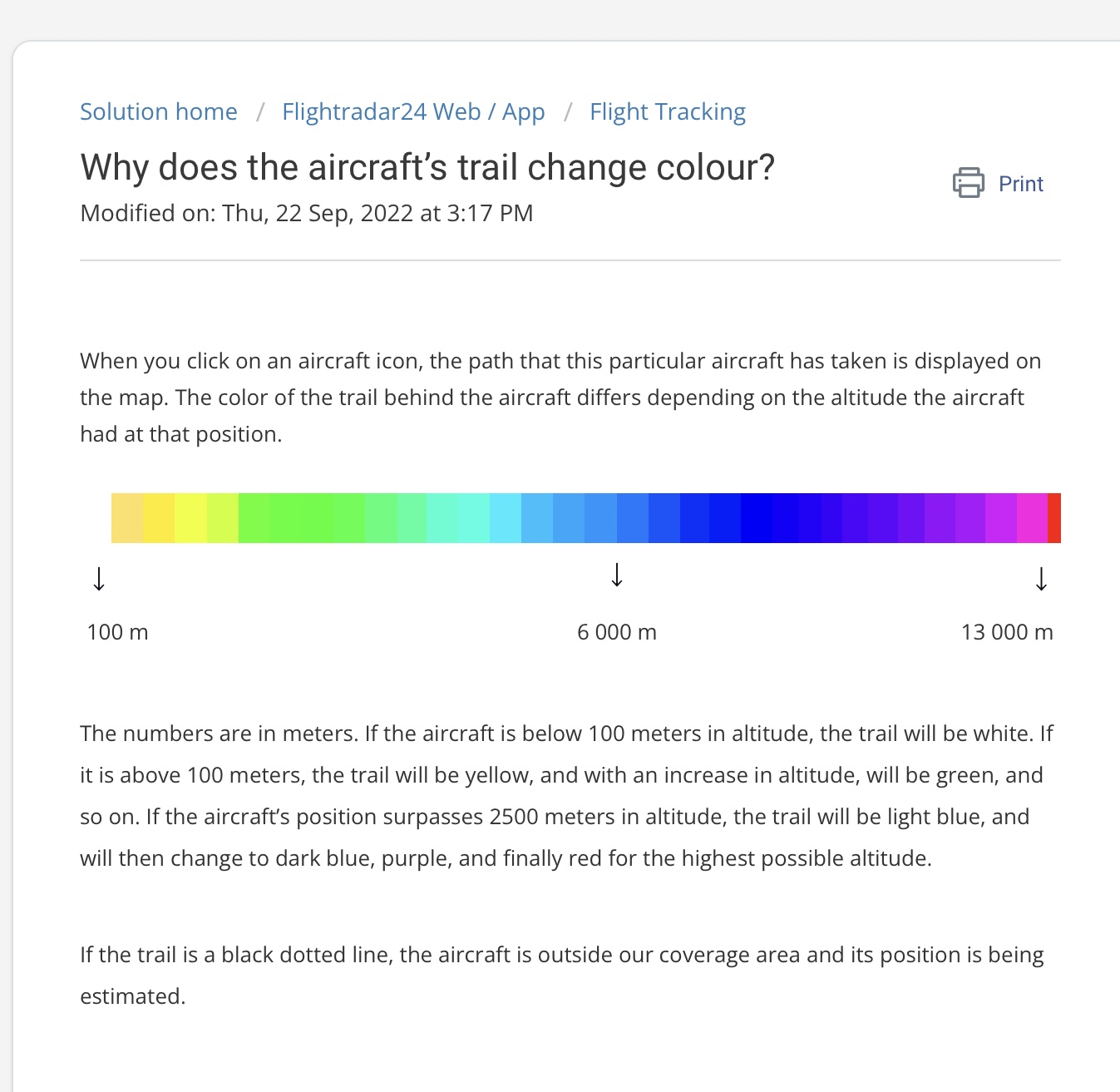This screenshot has height=1092, width=1120.
Task: Click the magenta block before the red
Action: (1032, 518)
